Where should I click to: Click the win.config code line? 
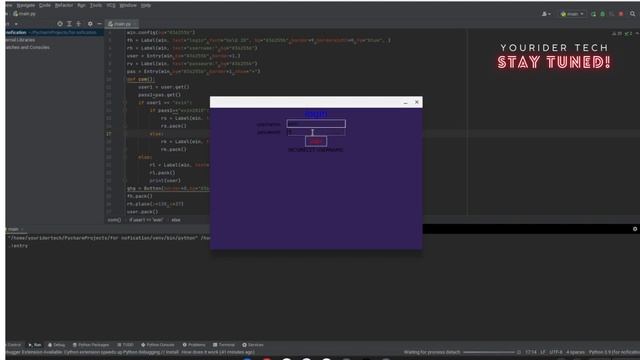161,32
